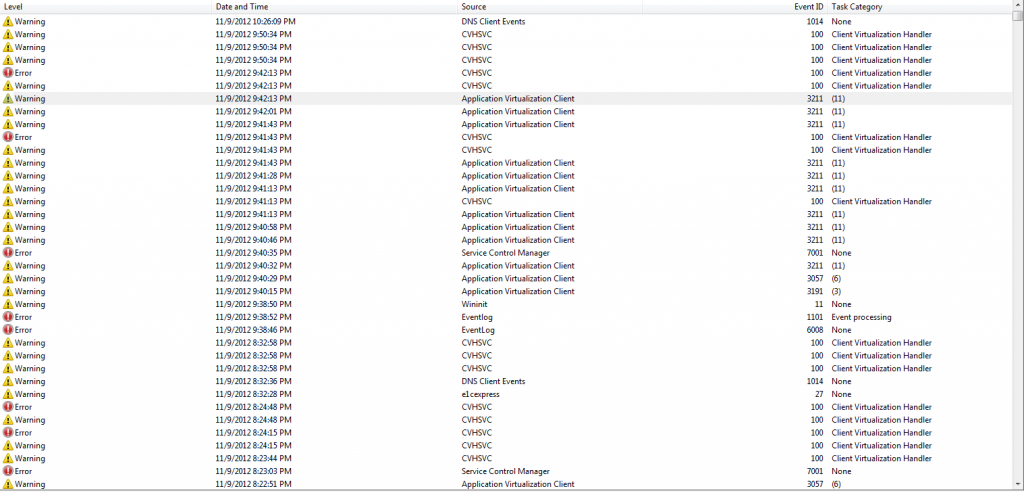
Task: Click the error icon of the EventLog 6008 event
Action: 8,330
